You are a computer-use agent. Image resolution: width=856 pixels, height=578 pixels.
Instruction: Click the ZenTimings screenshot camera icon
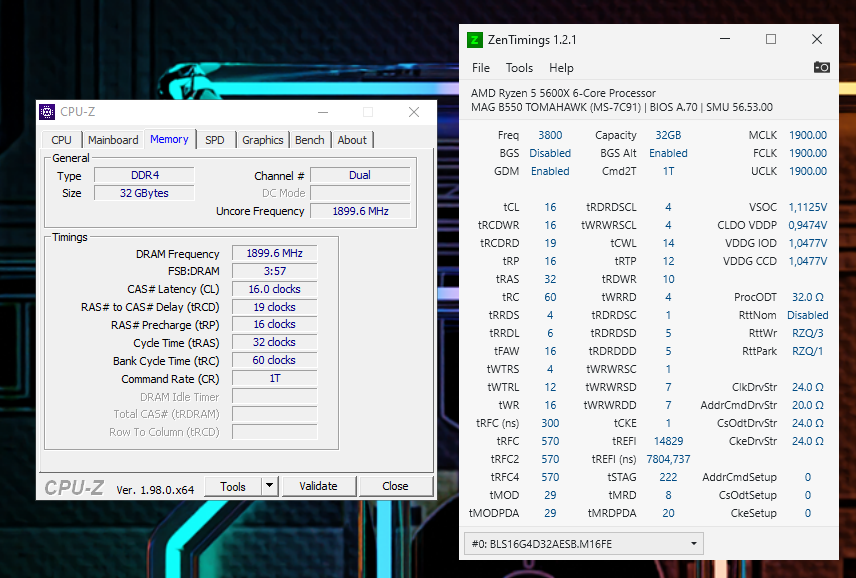pos(822,67)
